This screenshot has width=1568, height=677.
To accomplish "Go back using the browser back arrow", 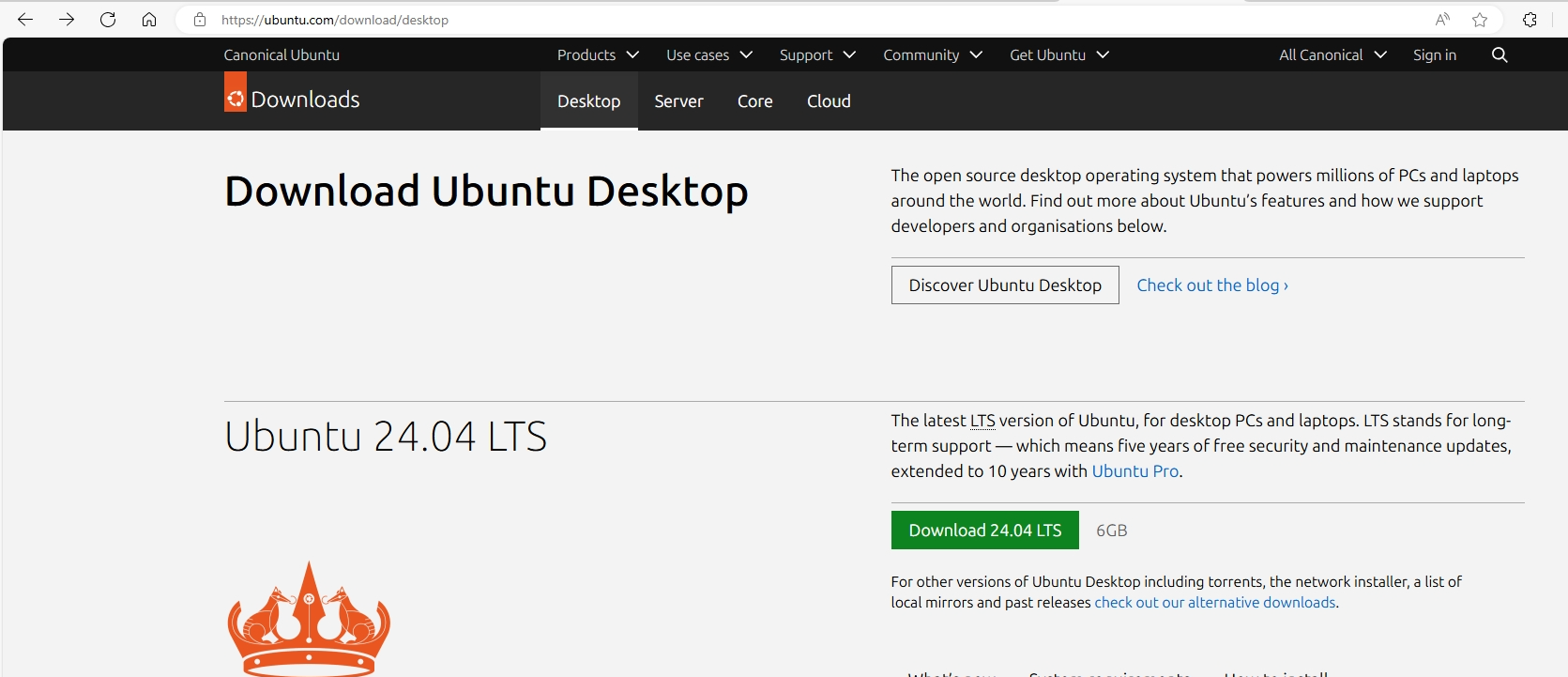I will pyautogui.click(x=25, y=20).
